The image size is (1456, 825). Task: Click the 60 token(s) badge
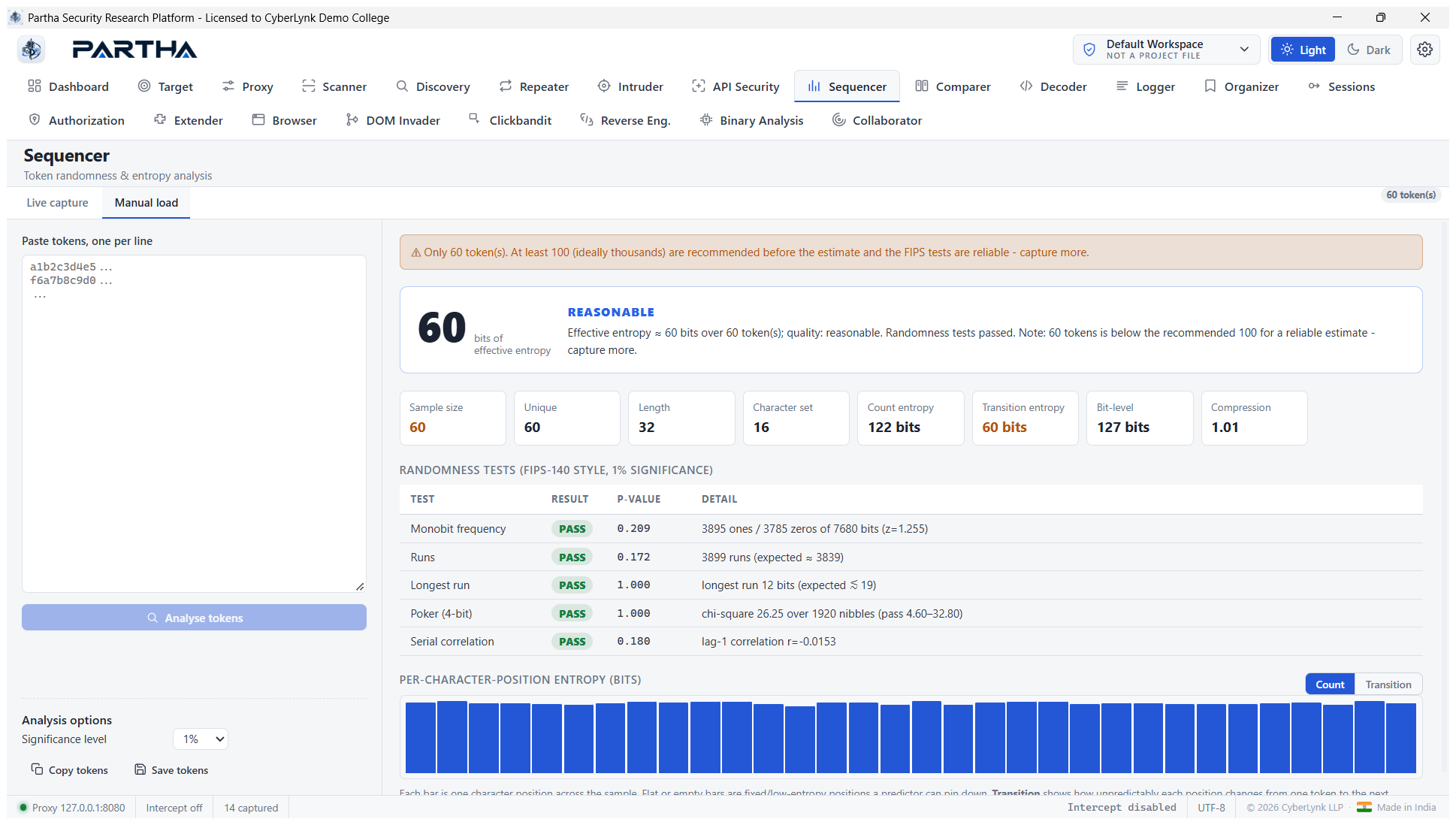pos(1411,195)
